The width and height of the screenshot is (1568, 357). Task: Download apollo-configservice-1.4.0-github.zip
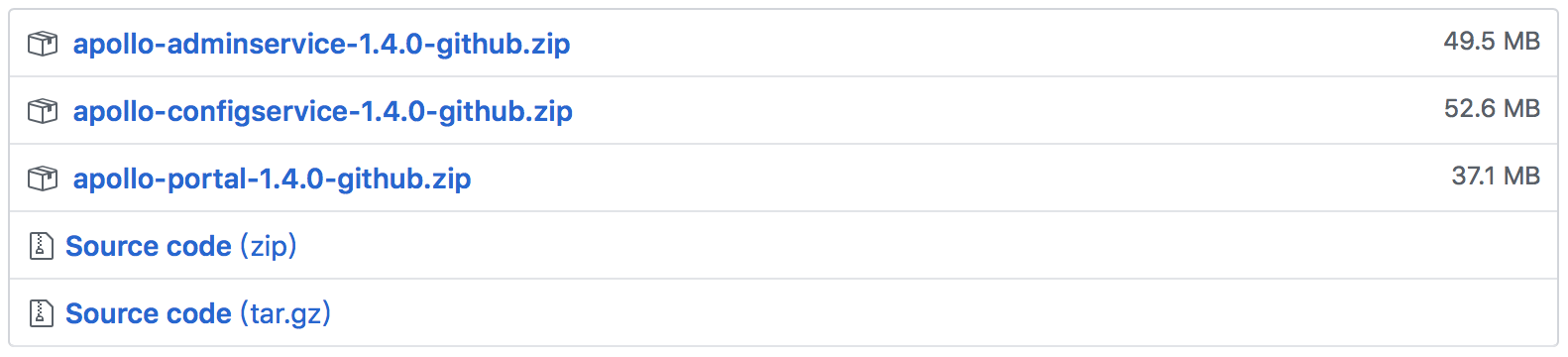(322, 112)
